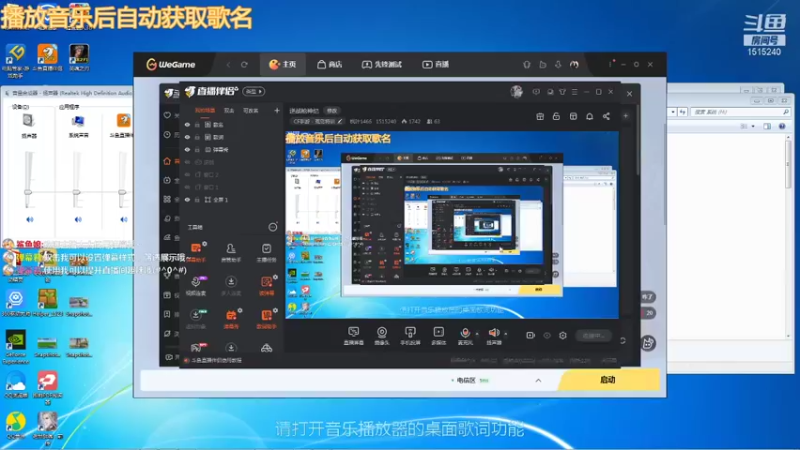The height and width of the screenshot is (450, 800).
Task: Click the heart icon in 直播伴侣 sidebar
Action: (167, 115)
